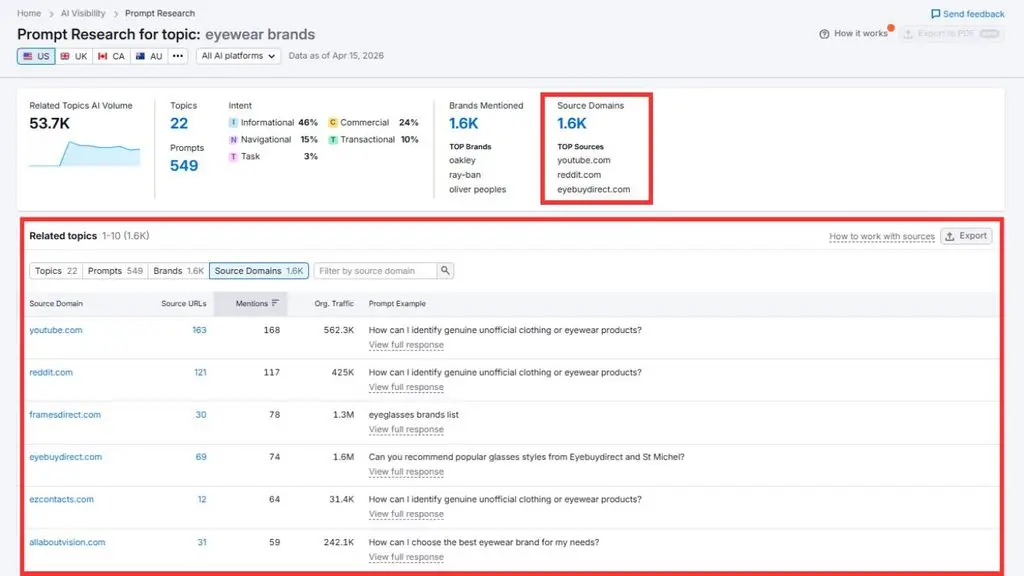Select the US flag country button

pyautogui.click(x=36, y=56)
